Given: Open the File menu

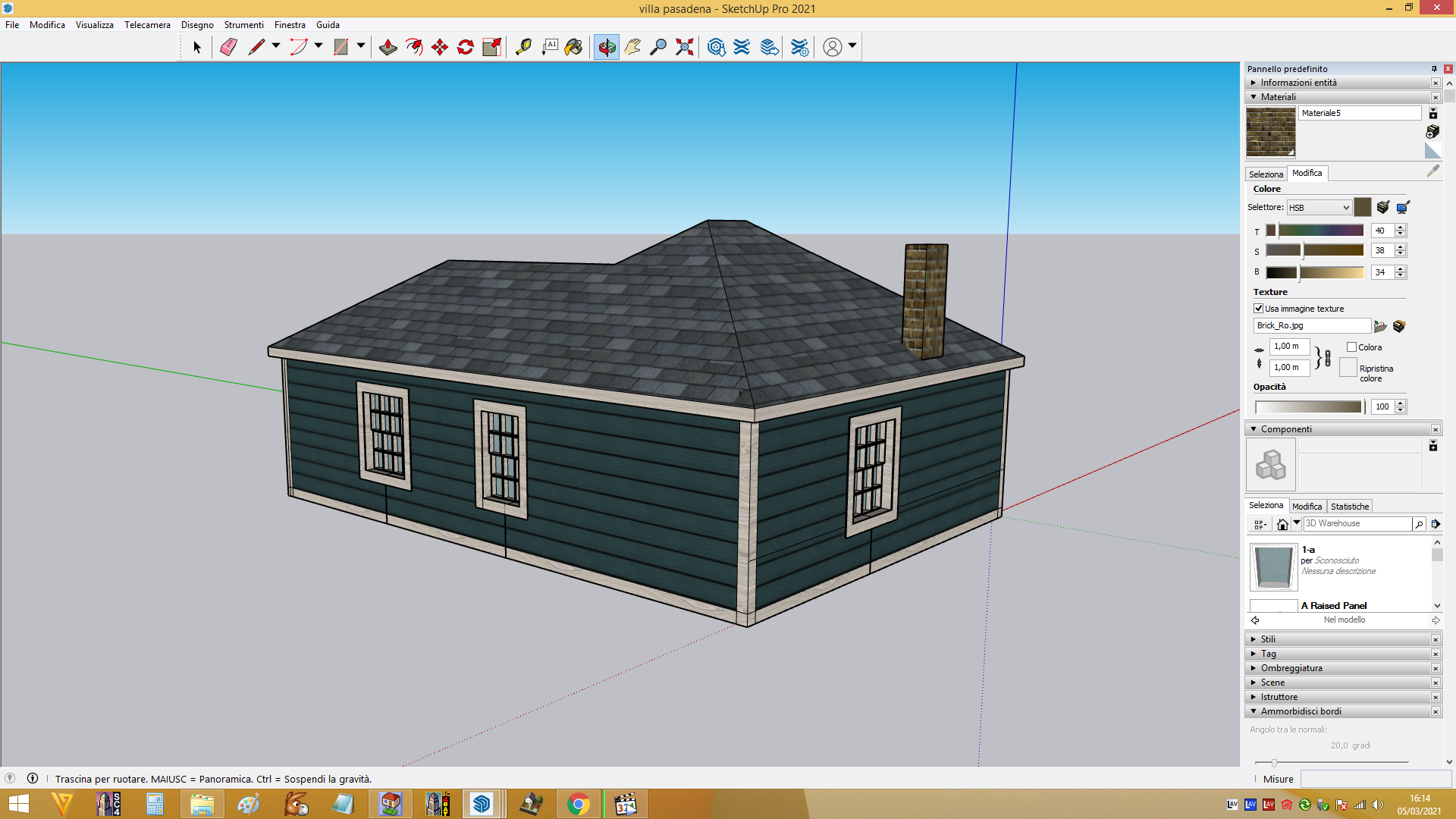Looking at the screenshot, I should click(12, 25).
